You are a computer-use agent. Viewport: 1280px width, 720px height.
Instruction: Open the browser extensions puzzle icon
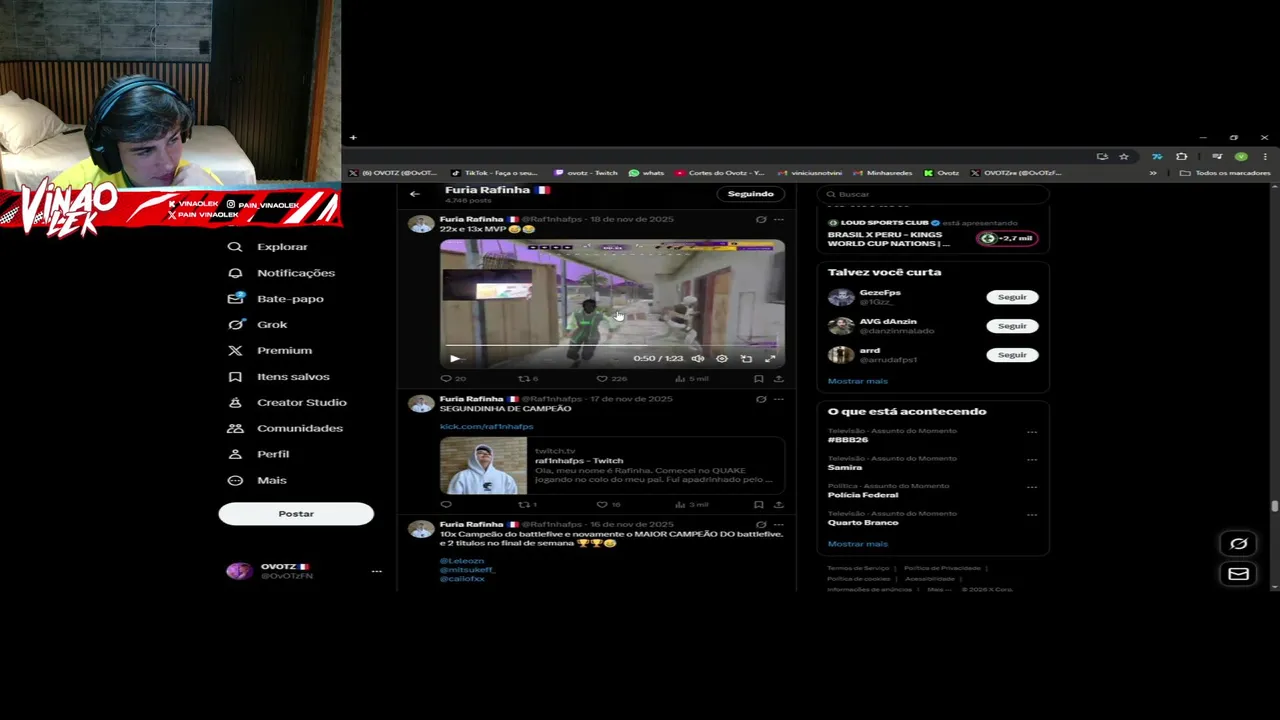[x=1182, y=157]
